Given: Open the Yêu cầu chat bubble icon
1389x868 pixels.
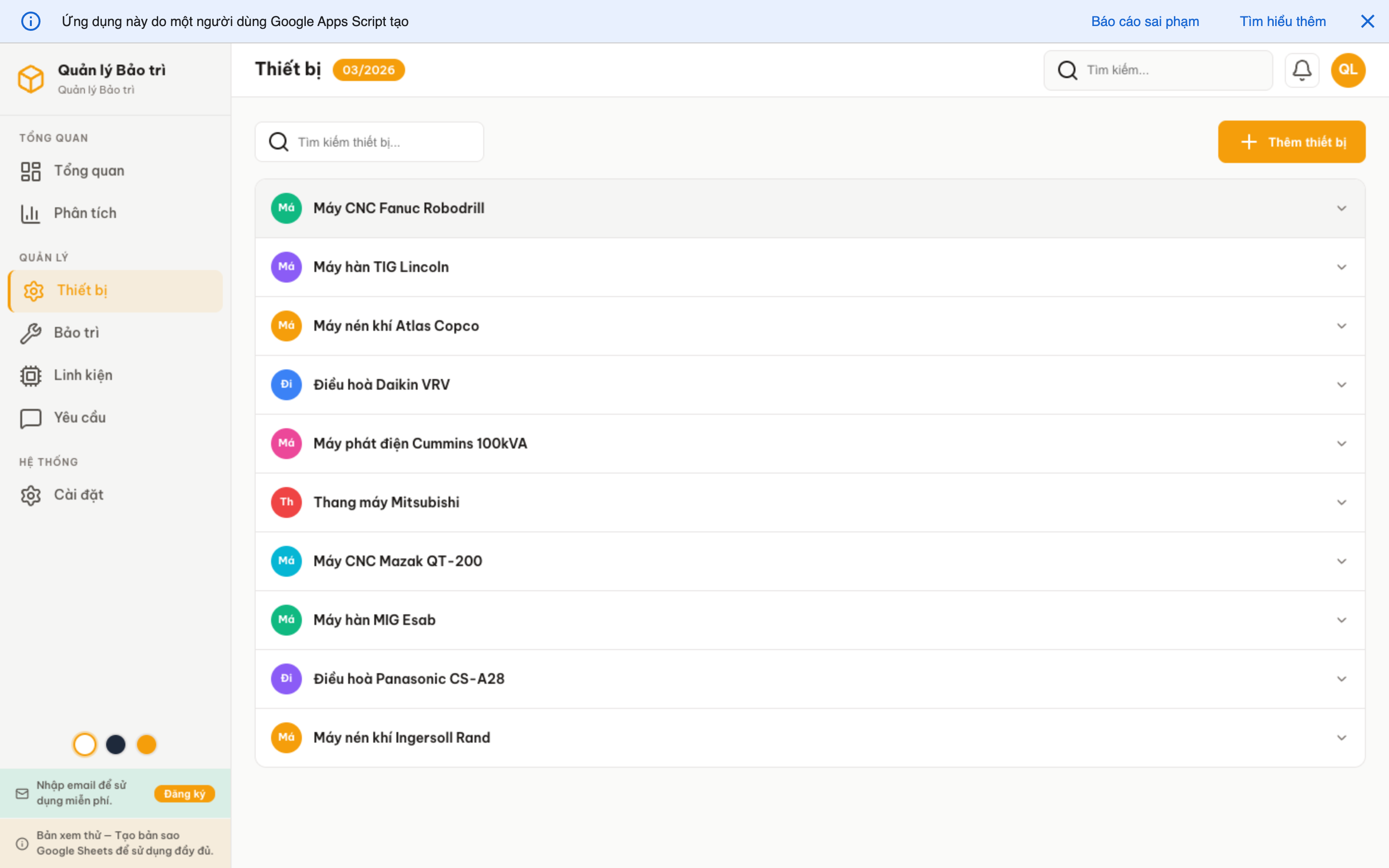Looking at the screenshot, I should pyautogui.click(x=30, y=418).
